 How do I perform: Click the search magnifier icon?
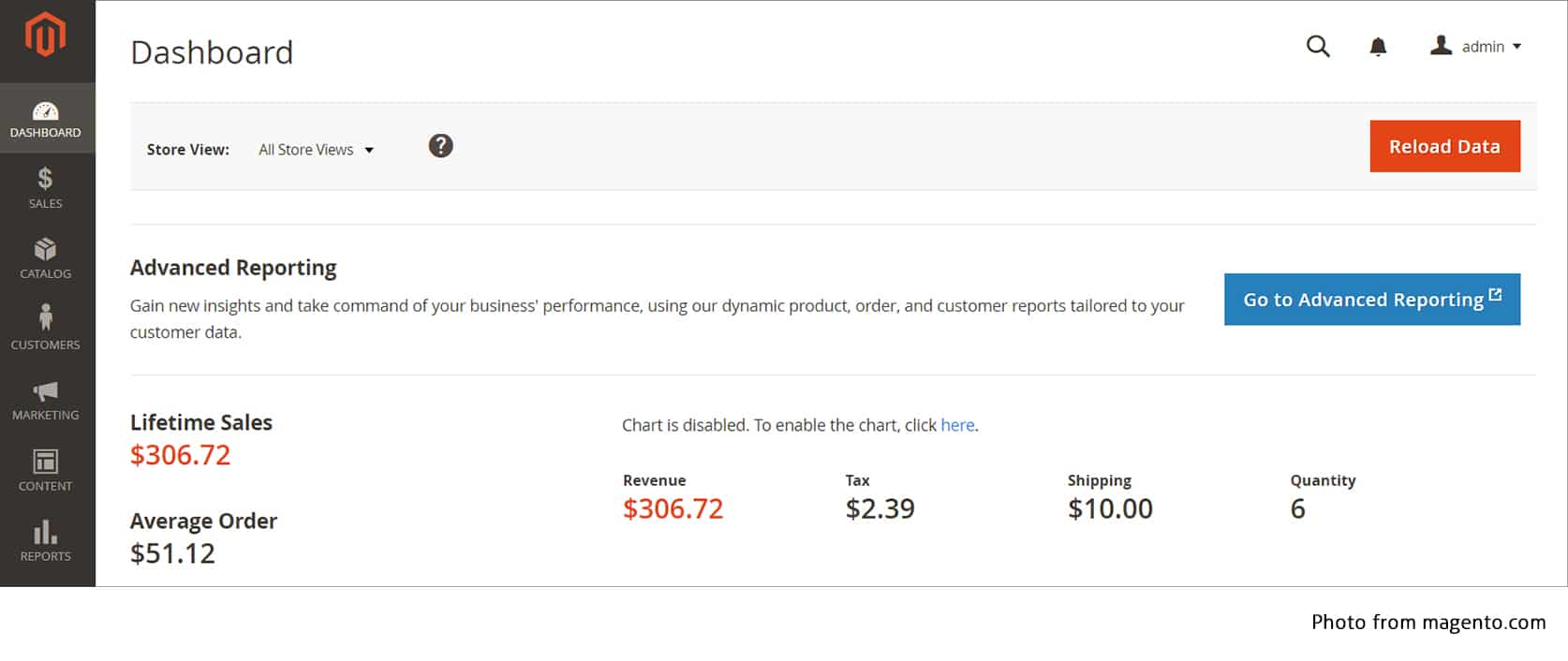coord(1318,46)
